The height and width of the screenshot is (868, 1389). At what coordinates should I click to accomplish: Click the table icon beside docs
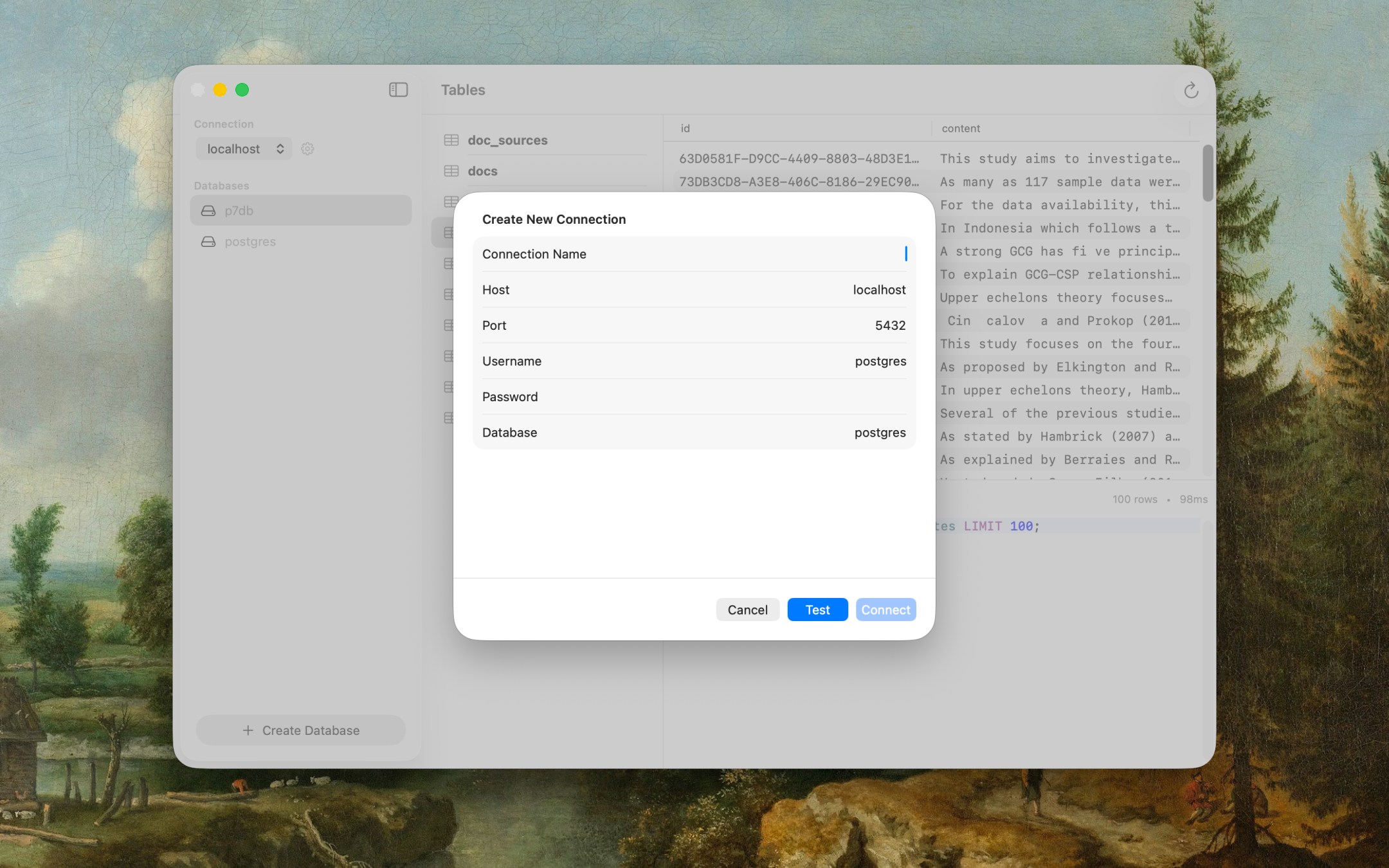(450, 170)
